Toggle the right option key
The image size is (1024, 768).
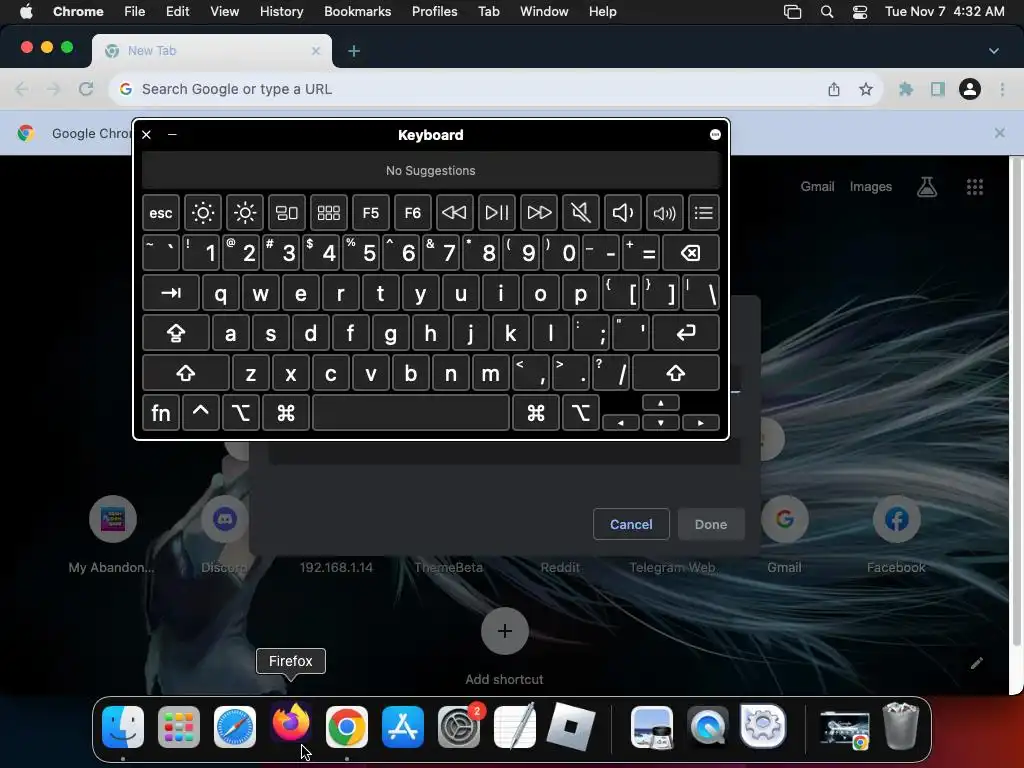(x=581, y=413)
